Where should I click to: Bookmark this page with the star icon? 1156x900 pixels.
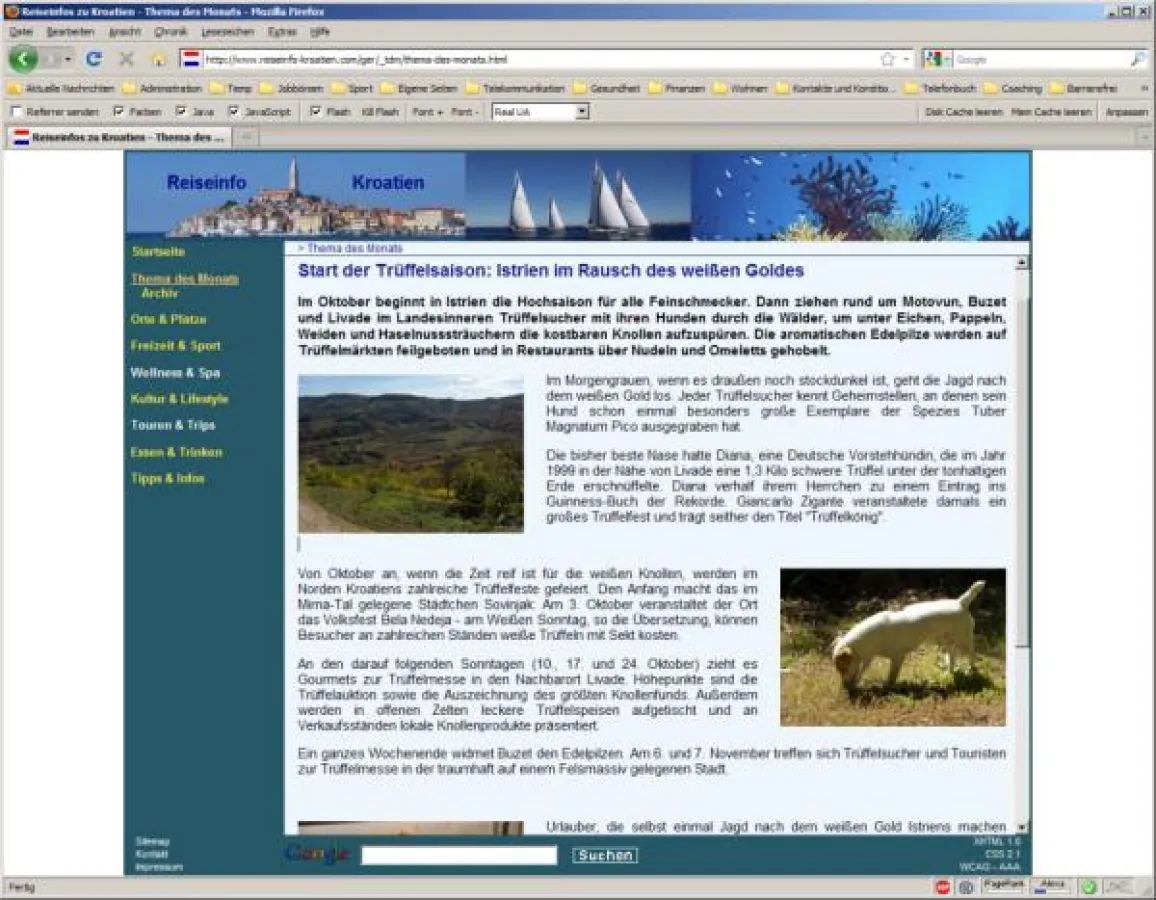pos(887,59)
